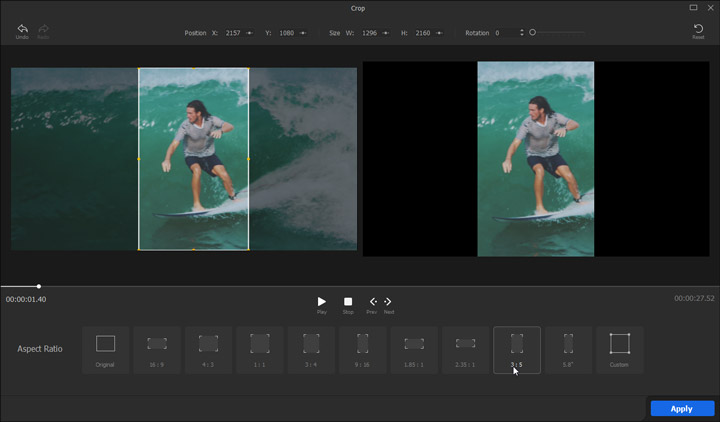The height and width of the screenshot is (422, 720).
Task: Adjust height H with its slider icon
Action: [439, 33]
